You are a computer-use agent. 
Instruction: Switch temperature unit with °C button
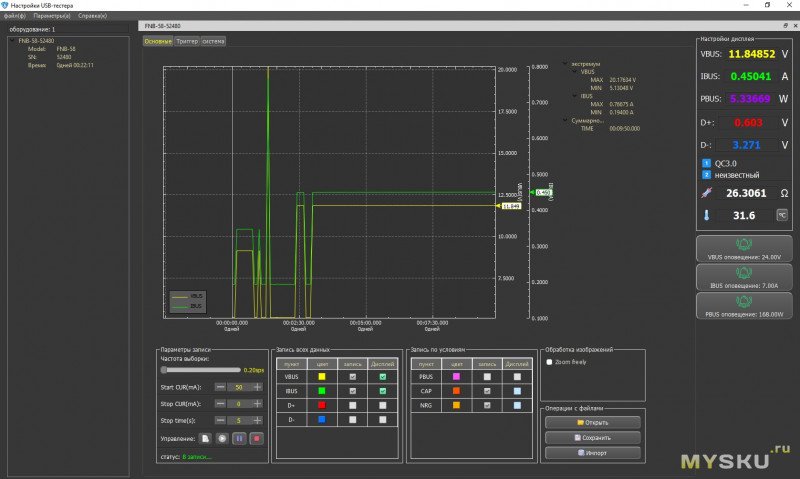[782, 214]
